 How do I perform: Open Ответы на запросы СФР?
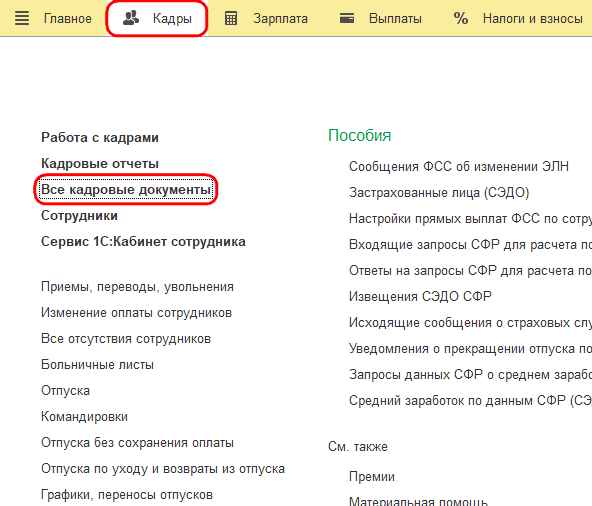470,271
